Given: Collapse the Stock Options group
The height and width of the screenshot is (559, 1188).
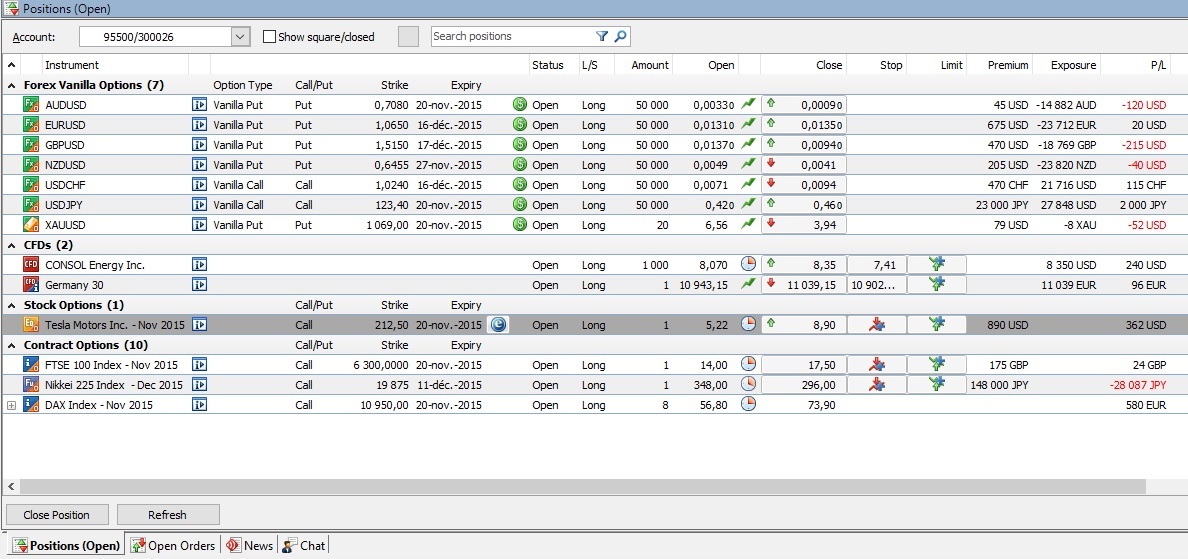Looking at the screenshot, I should [x=11, y=305].
